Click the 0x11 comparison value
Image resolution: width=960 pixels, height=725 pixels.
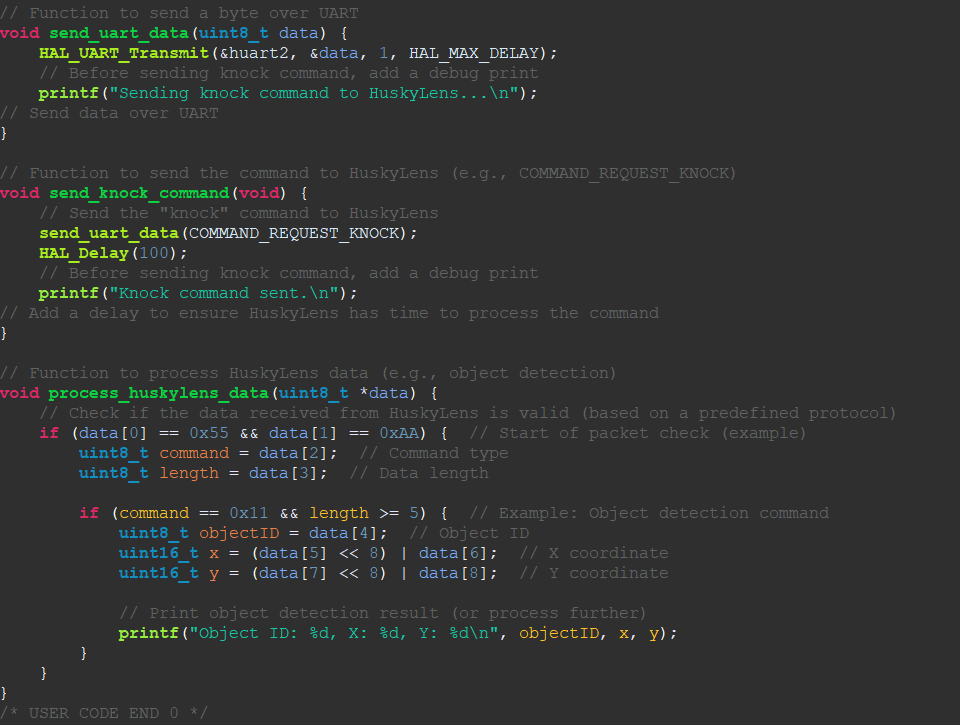tap(248, 512)
